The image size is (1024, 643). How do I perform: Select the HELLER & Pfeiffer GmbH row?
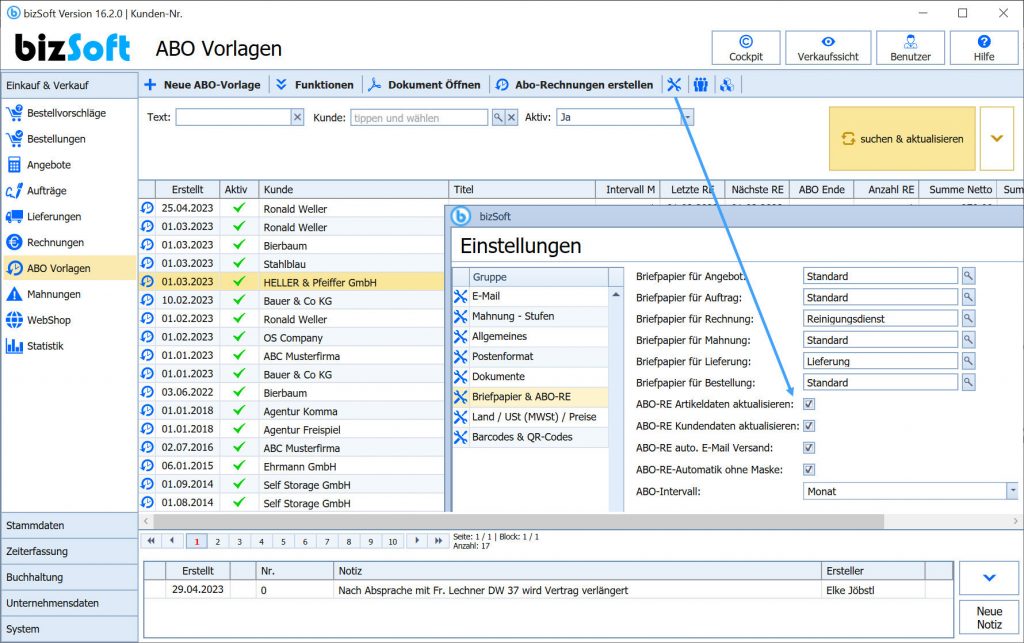291,282
